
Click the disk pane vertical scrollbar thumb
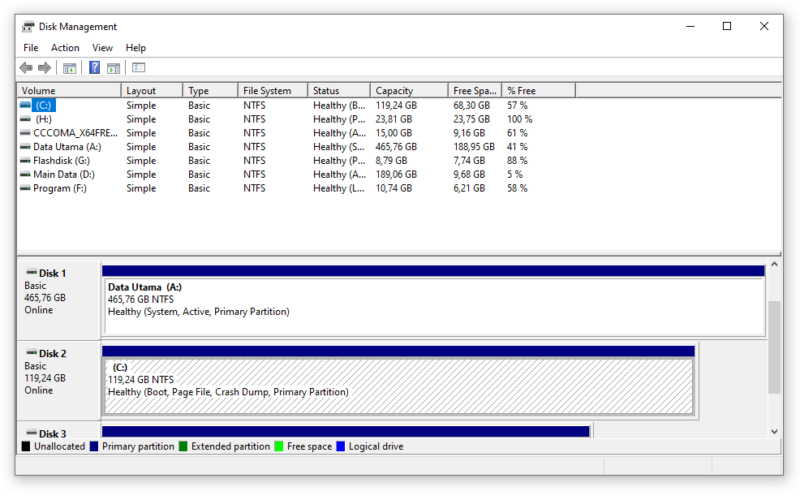pos(774,347)
